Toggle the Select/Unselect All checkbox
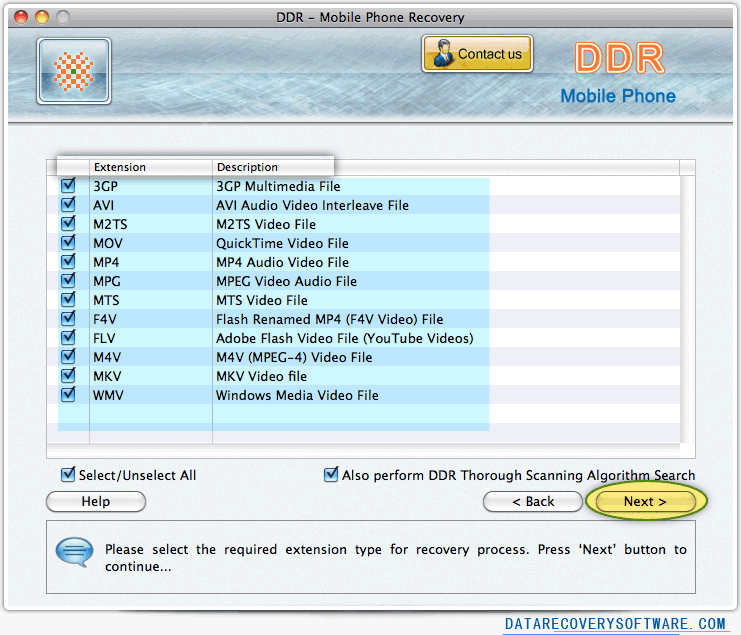Screen dimensions: 741x635 tap(68, 474)
